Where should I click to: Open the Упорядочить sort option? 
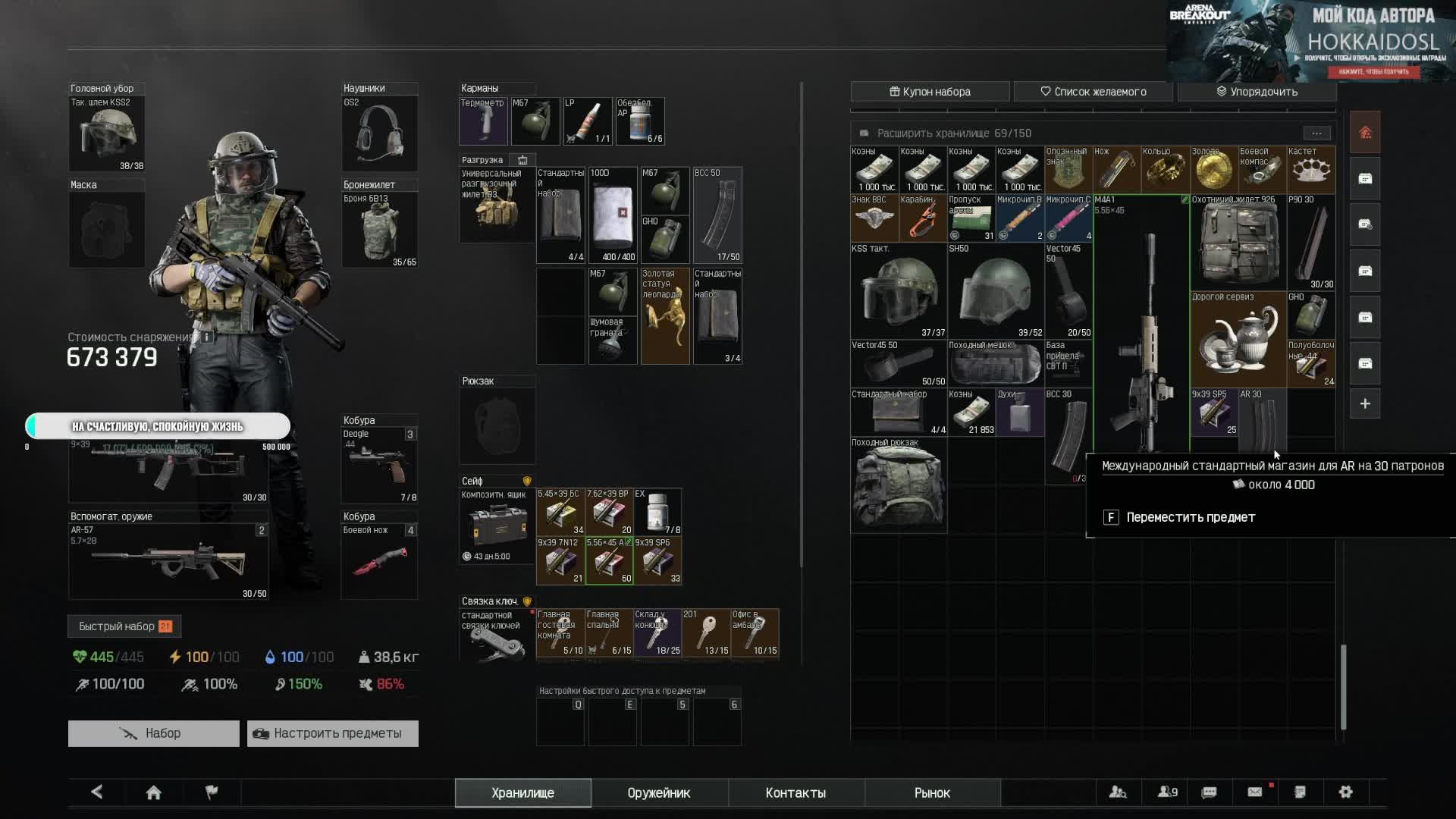[1257, 92]
